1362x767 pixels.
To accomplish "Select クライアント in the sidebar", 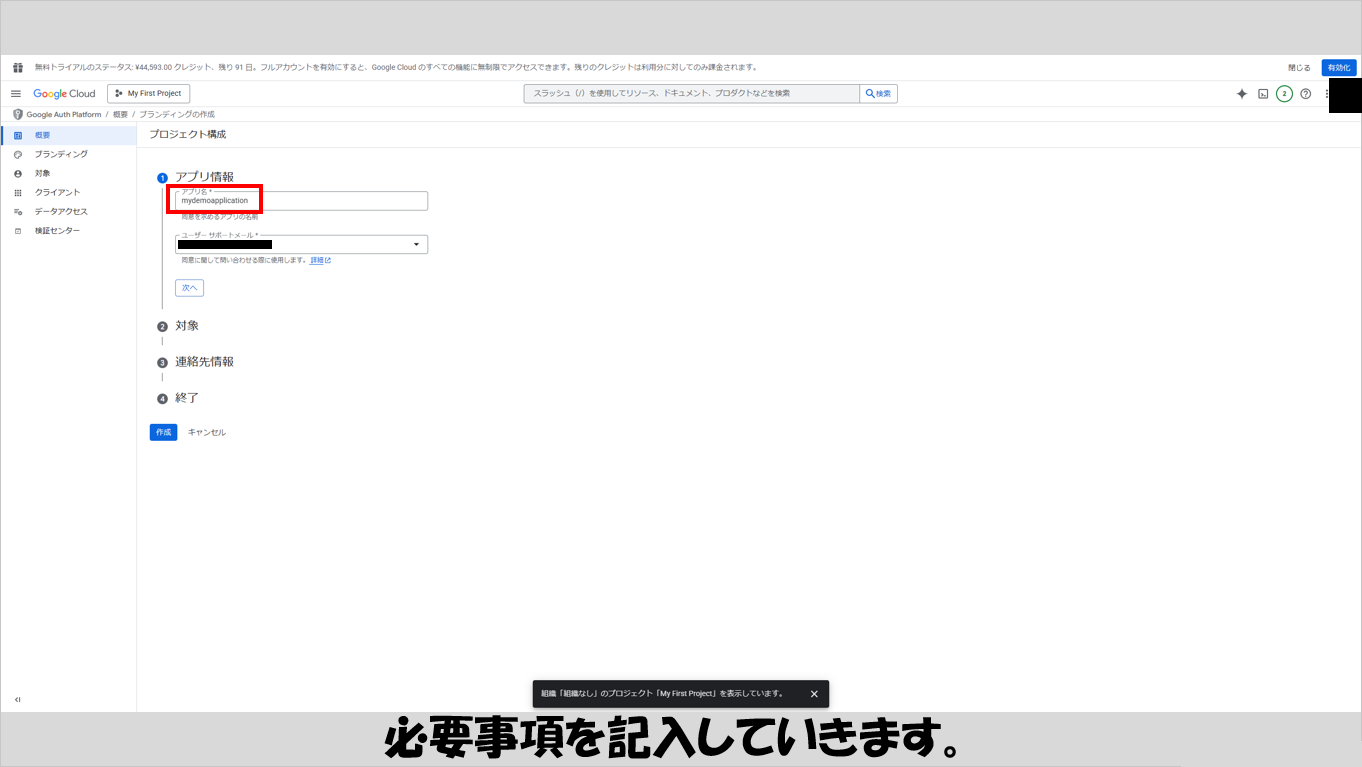I will (x=57, y=192).
